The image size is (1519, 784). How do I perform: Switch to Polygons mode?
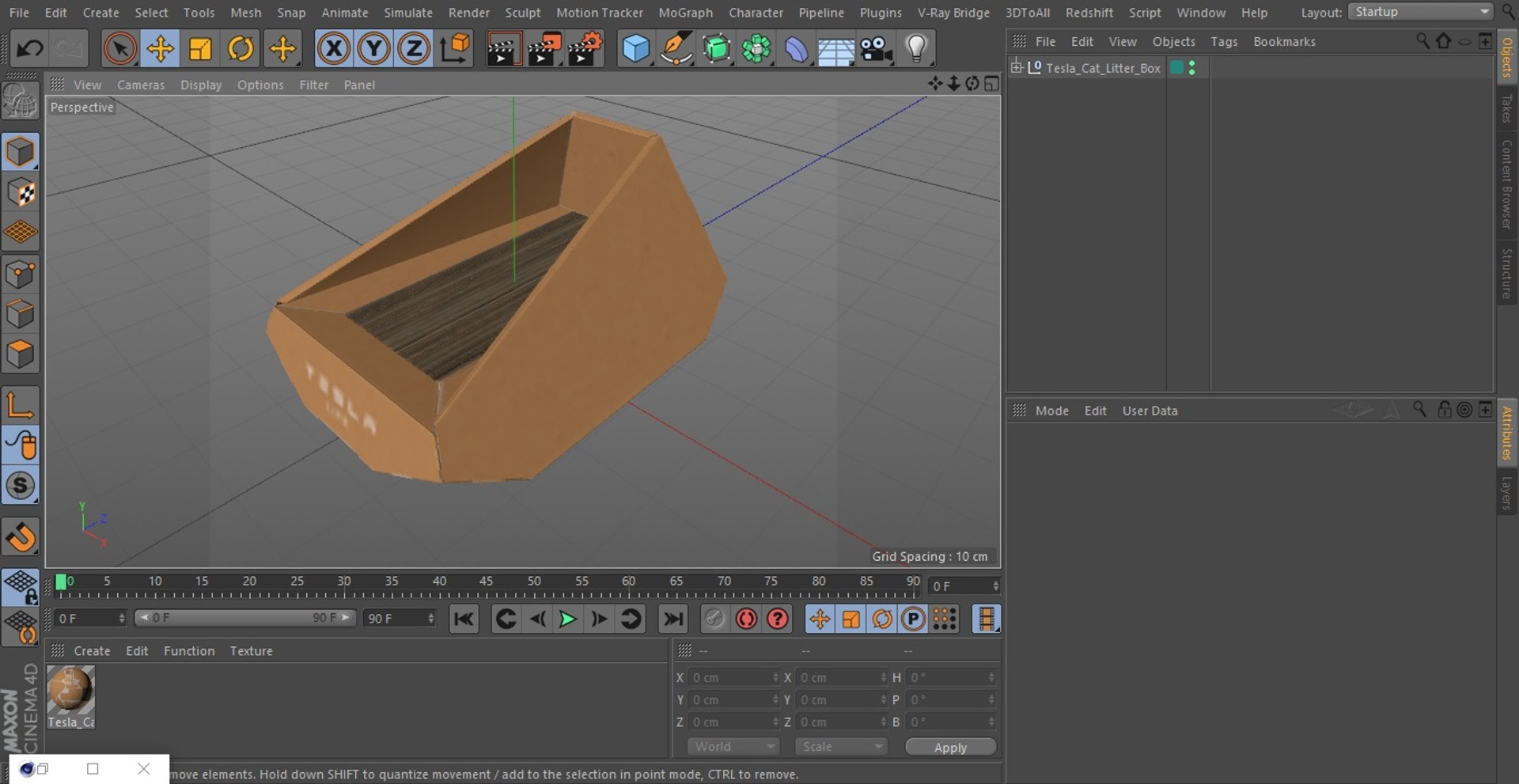(x=20, y=354)
